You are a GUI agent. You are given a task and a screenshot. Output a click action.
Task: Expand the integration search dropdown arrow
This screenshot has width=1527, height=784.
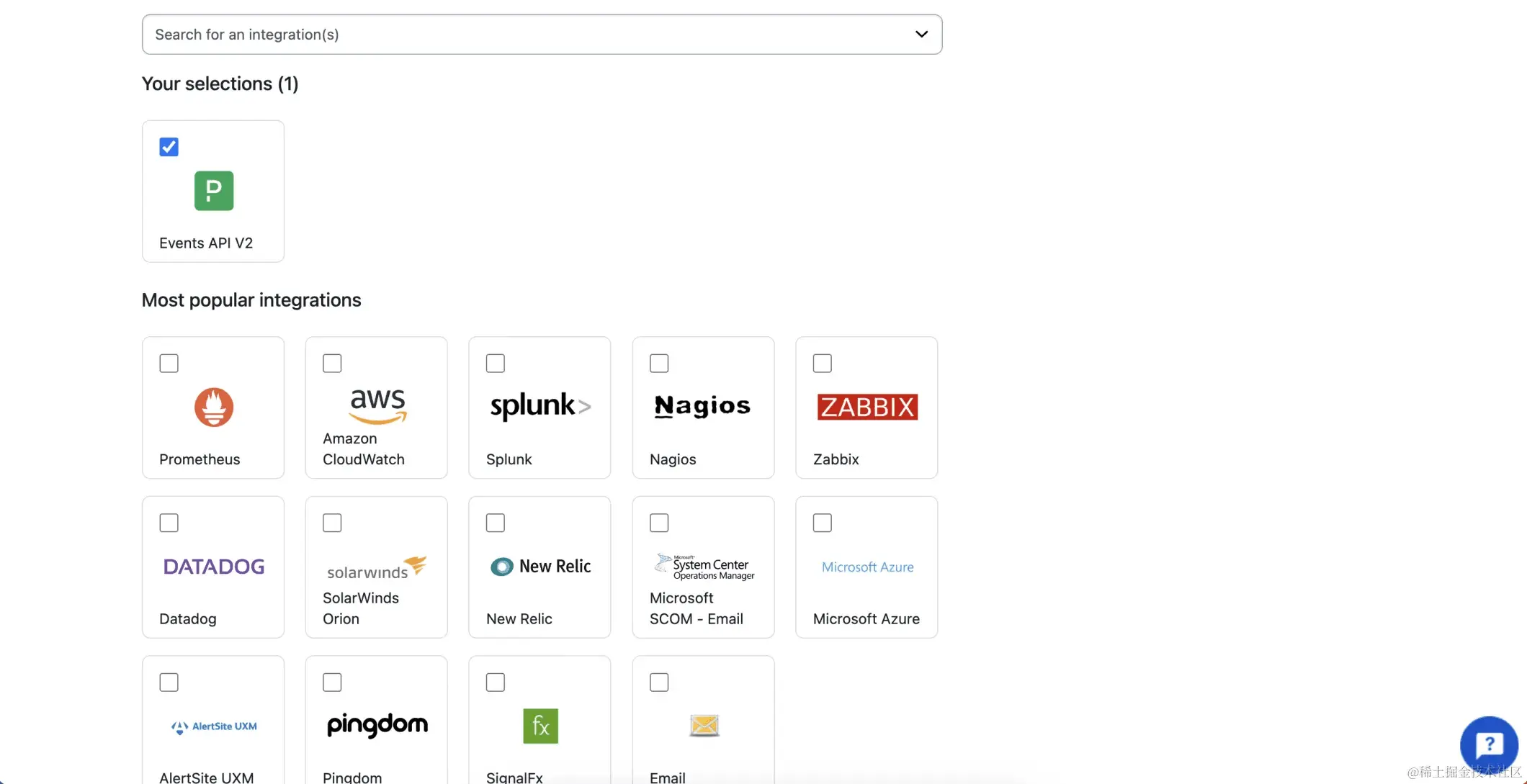(x=921, y=35)
